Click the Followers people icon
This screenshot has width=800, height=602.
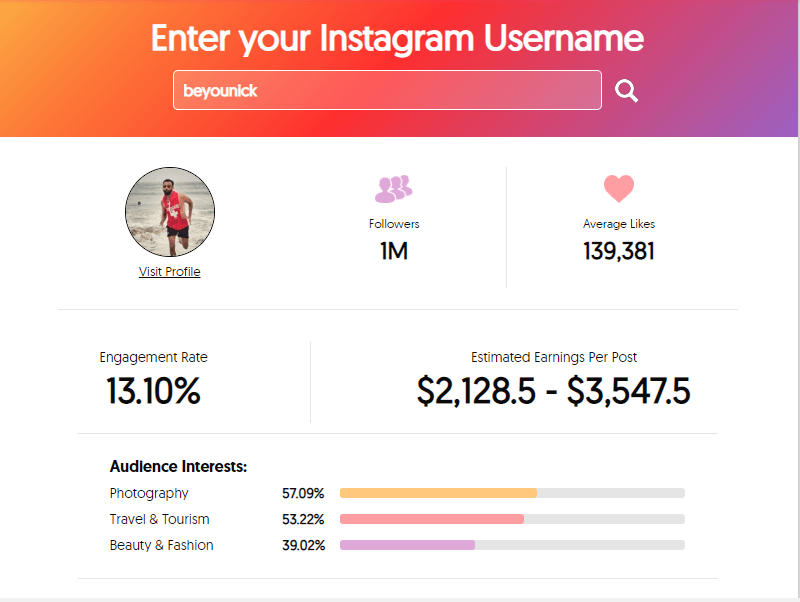click(393, 189)
